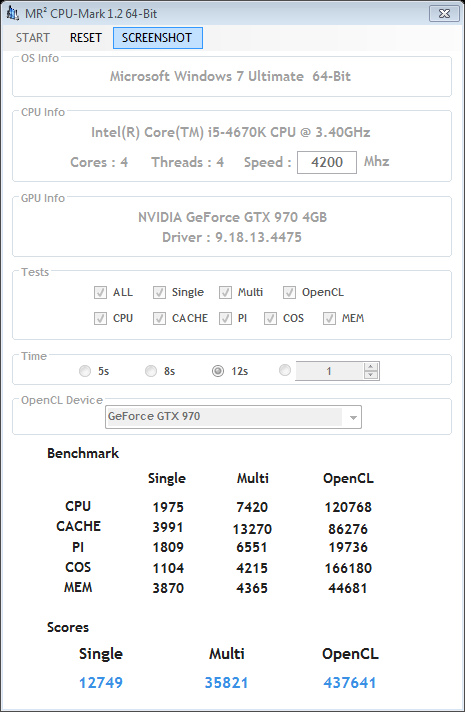The height and width of the screenshot is (712, 465).
Task: Toggle the MEM benchmark checkbox
Action: point(329,318)
